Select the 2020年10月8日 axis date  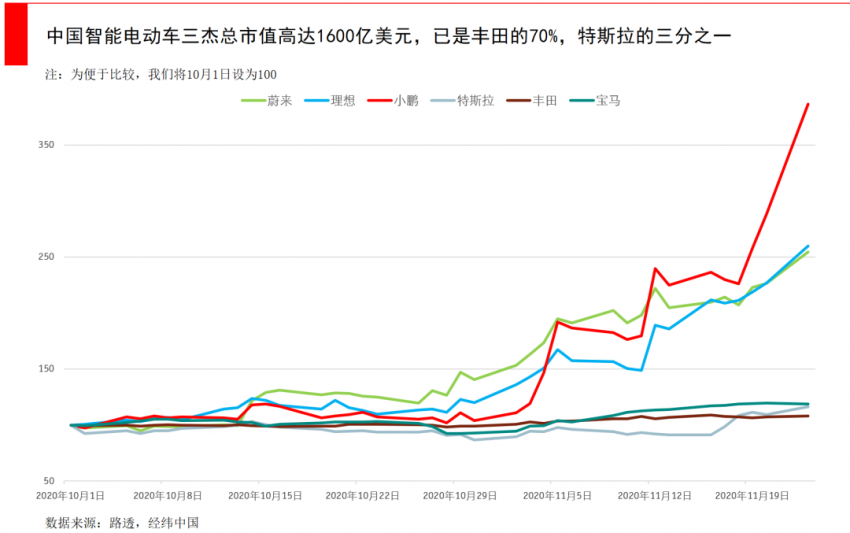(167, 496)
